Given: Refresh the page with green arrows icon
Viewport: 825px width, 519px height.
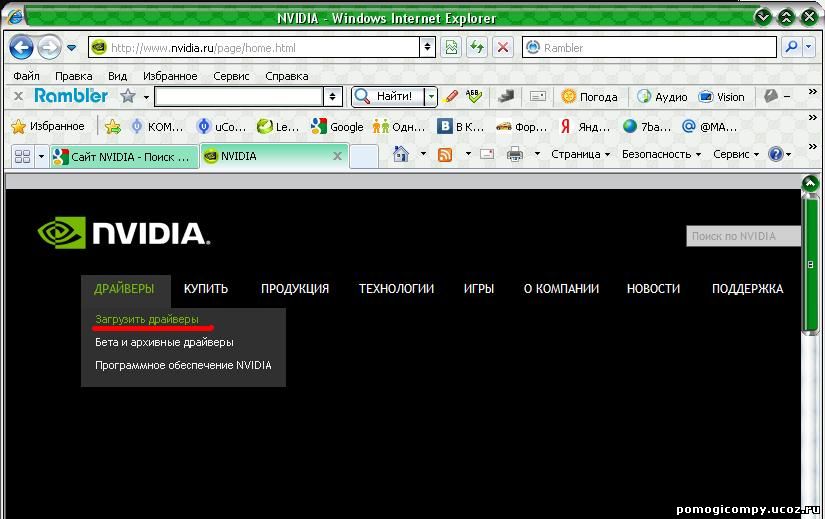Looking at the screenshot, I should click(x=477, y=47).
